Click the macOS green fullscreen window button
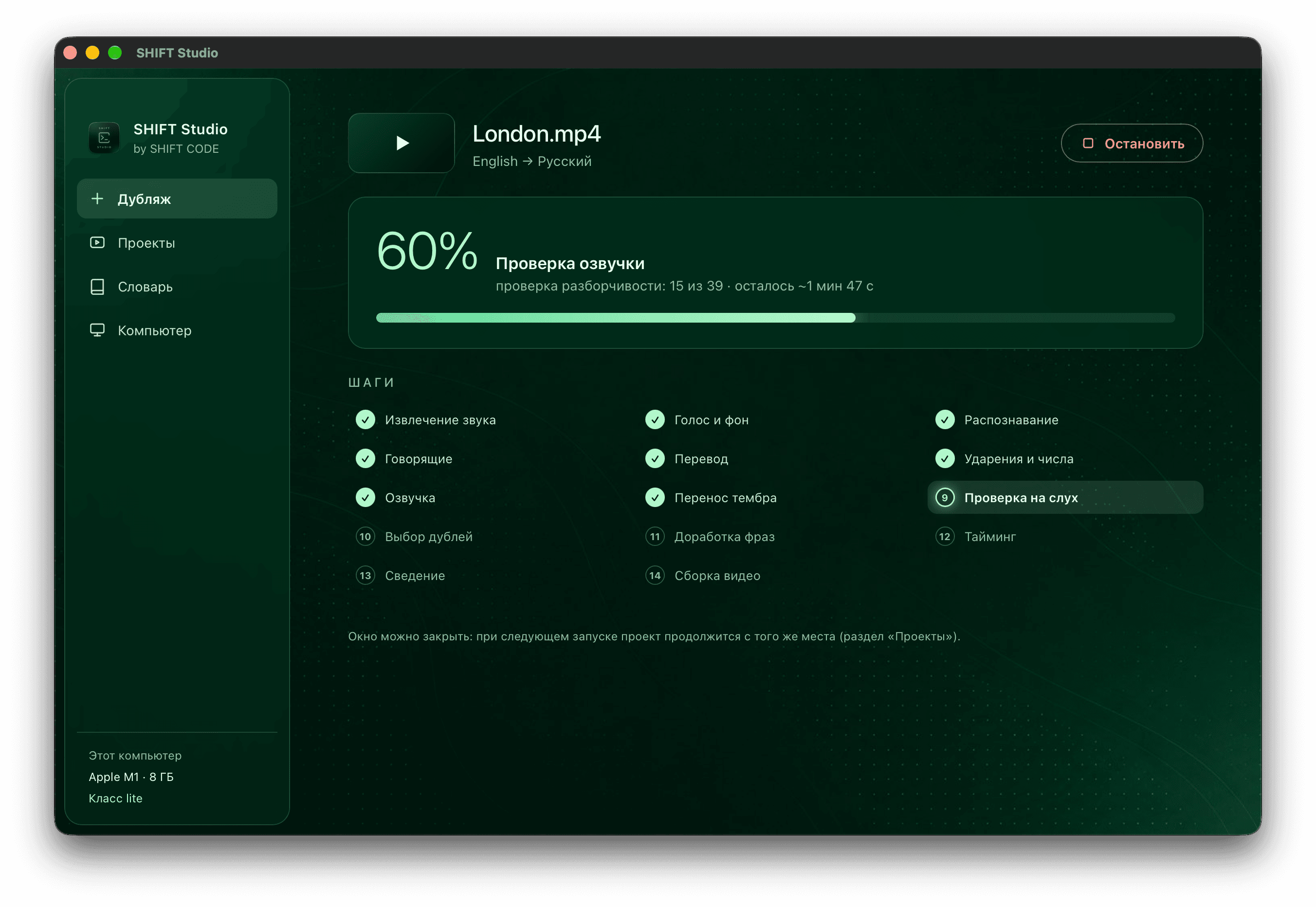Screen dimensions: 1316x907 point(115,53)
